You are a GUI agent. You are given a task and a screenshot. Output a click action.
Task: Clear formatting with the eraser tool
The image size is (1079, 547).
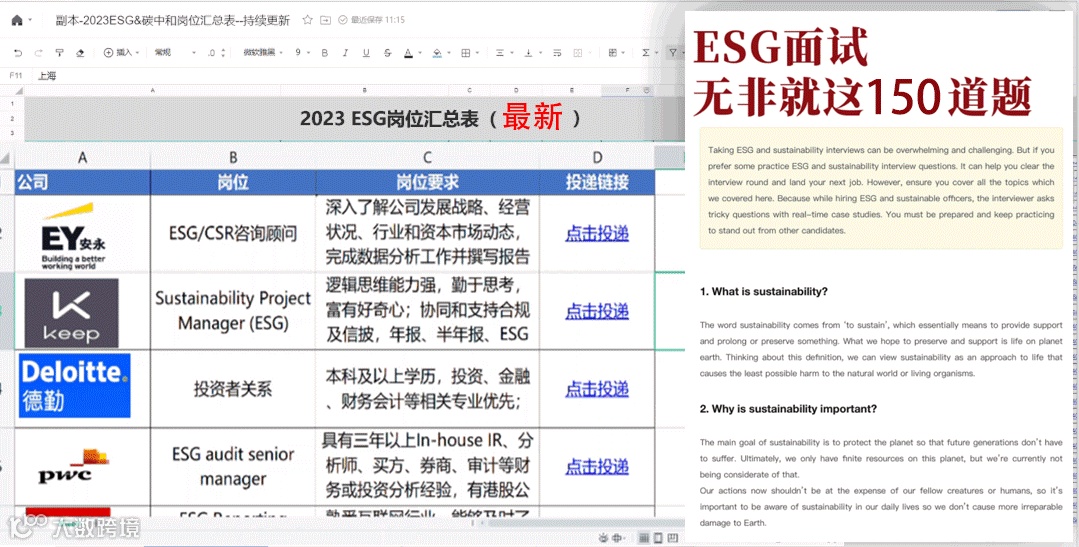80,53
